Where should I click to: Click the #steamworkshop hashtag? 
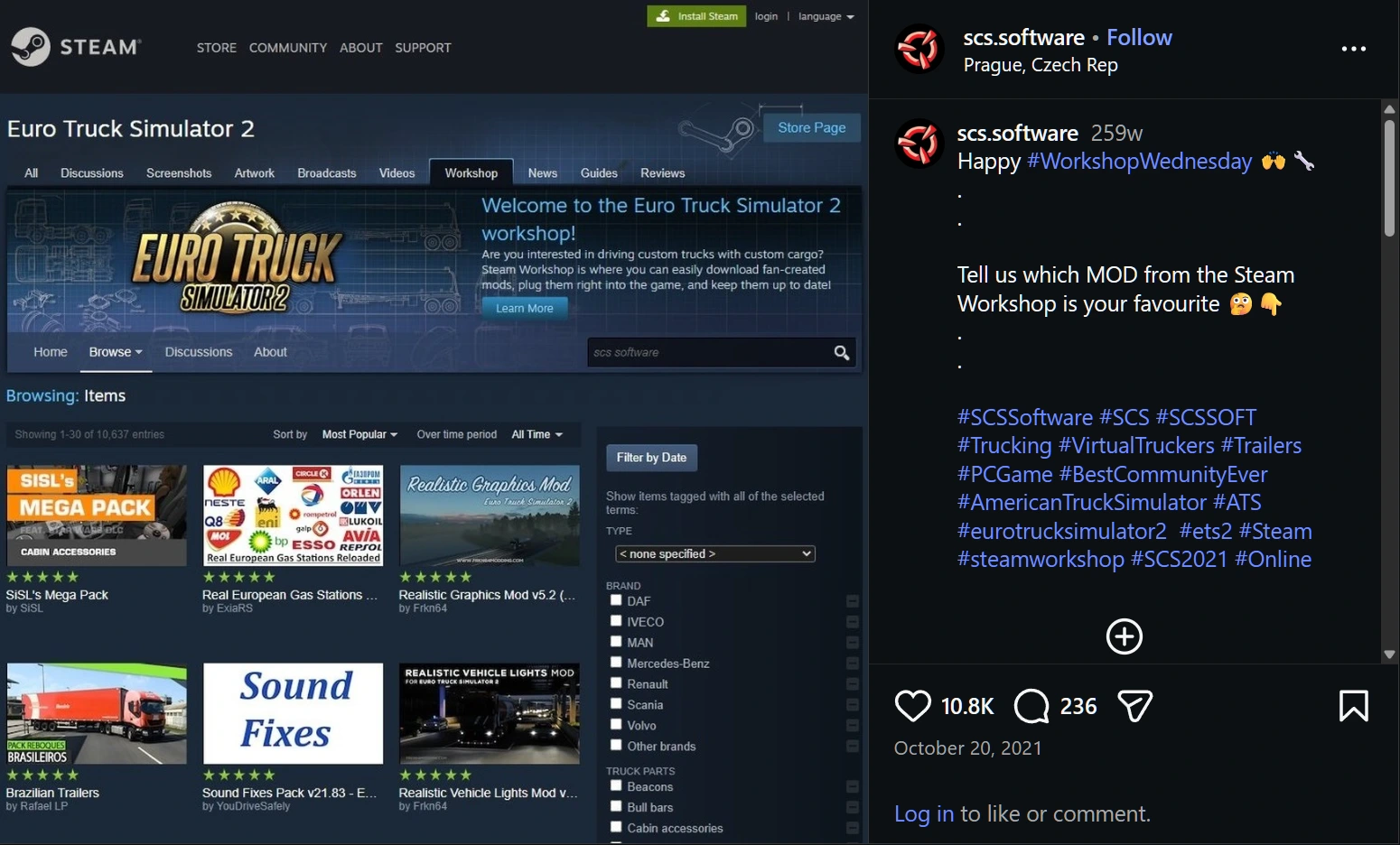coord(1041,560)
